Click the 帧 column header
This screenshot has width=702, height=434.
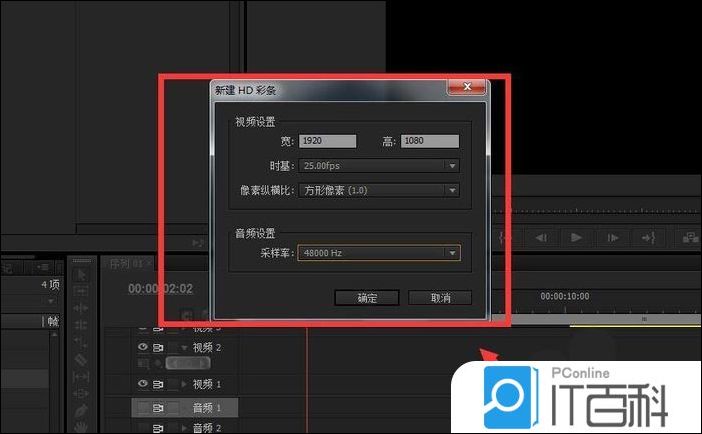[x=53, y=321]
